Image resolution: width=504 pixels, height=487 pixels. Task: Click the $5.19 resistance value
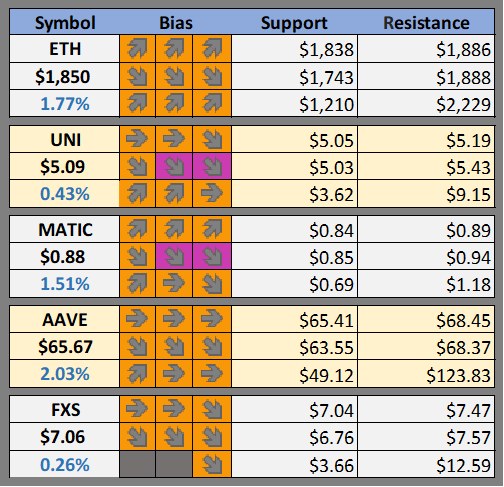(x=468, y=140)
